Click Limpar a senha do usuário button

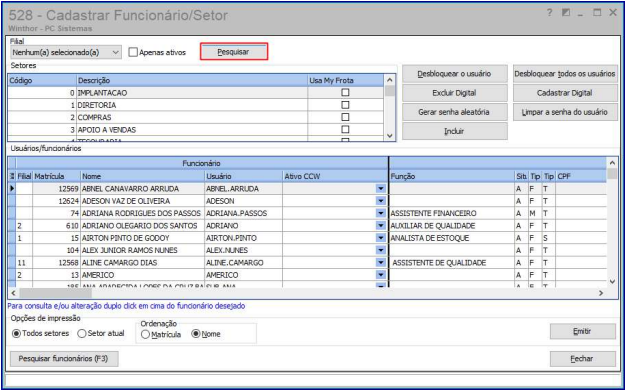coord(565,112)
